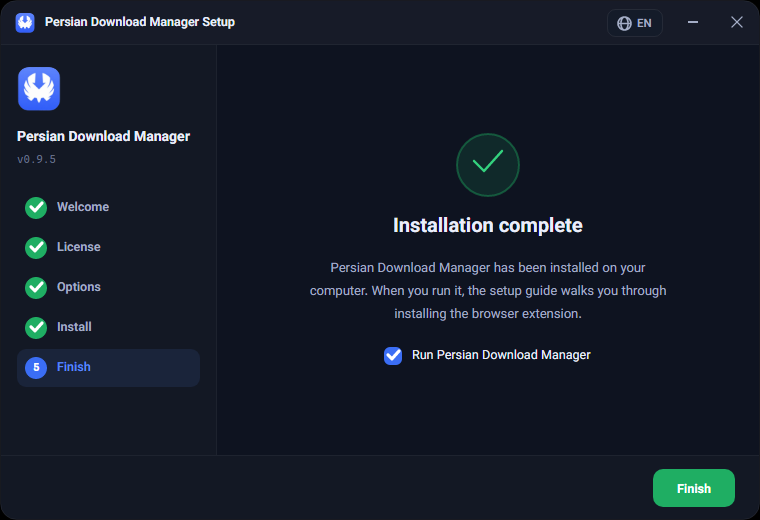
Task: Click the Installation complete heading
Action: click(488, 225)
